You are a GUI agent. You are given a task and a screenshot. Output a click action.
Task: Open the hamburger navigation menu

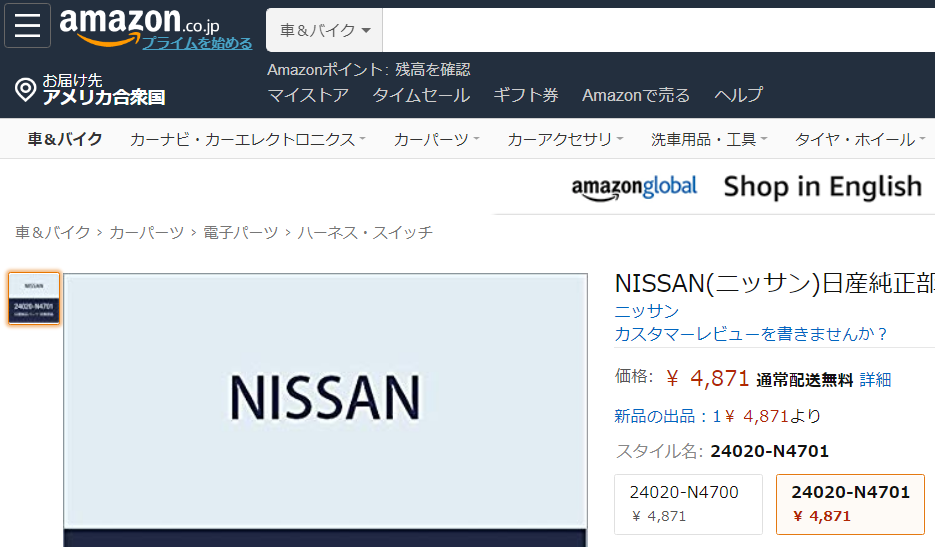point(27,26)
